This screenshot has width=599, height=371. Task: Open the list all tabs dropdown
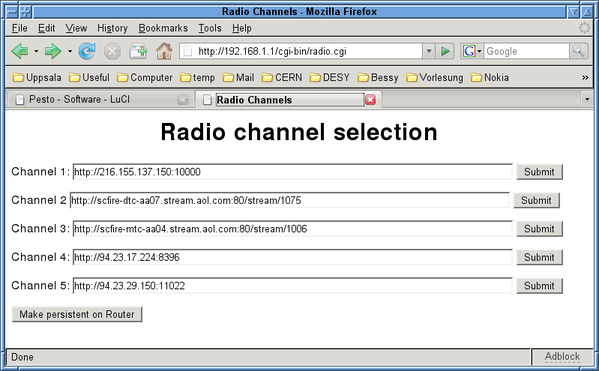[587, 100]
